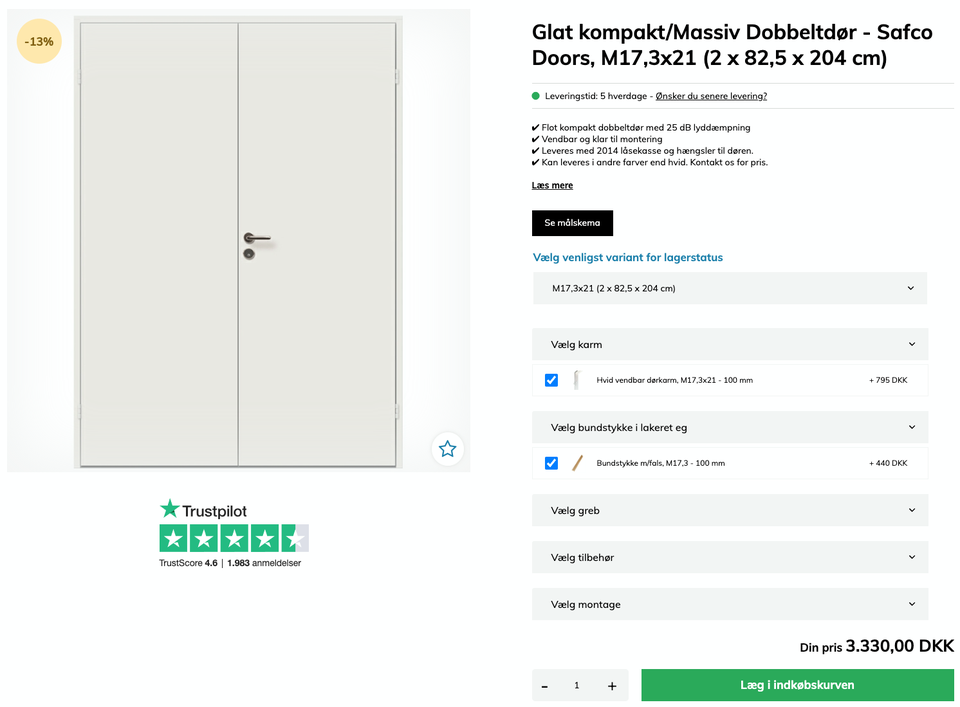This screenshot has width=960, height=707.
Task: Click the door frame thumbnail icon
Action: (x=577, y=380)
